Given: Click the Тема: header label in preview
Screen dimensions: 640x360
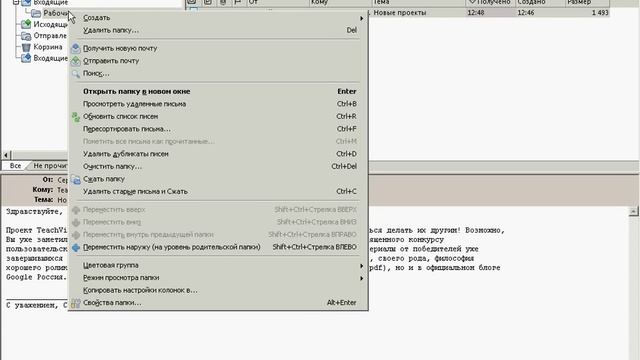Looking at the screenshot, I should point(44,200).
